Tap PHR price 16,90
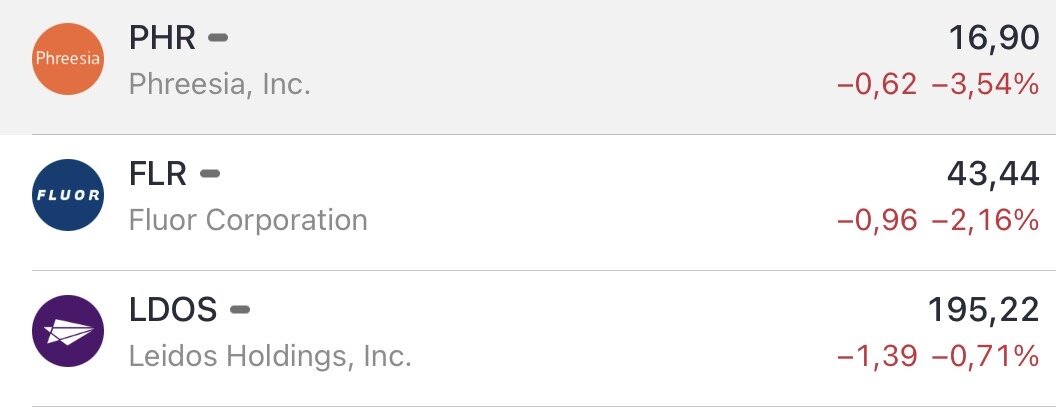 pyautogui.click(x=993, y=40)
